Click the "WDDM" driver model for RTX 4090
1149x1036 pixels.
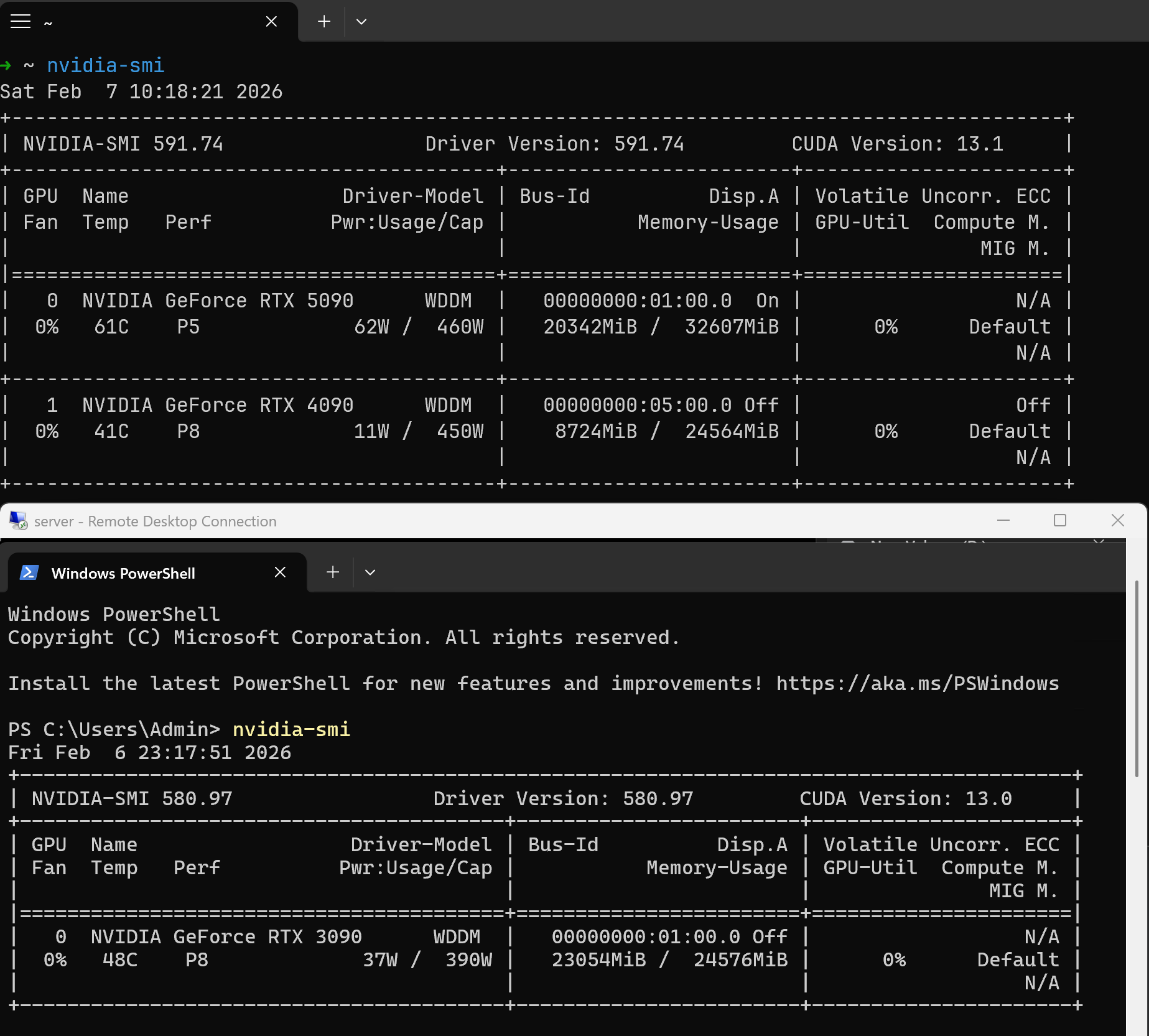point(449,406)
